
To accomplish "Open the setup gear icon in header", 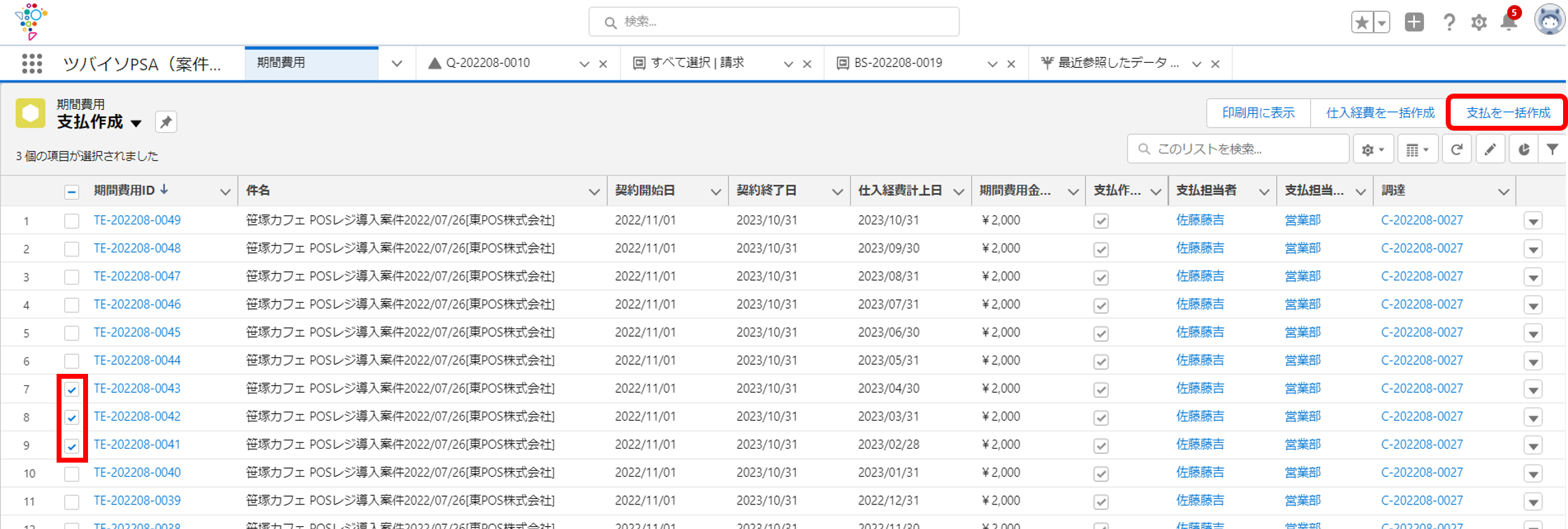I will 1479,22.
